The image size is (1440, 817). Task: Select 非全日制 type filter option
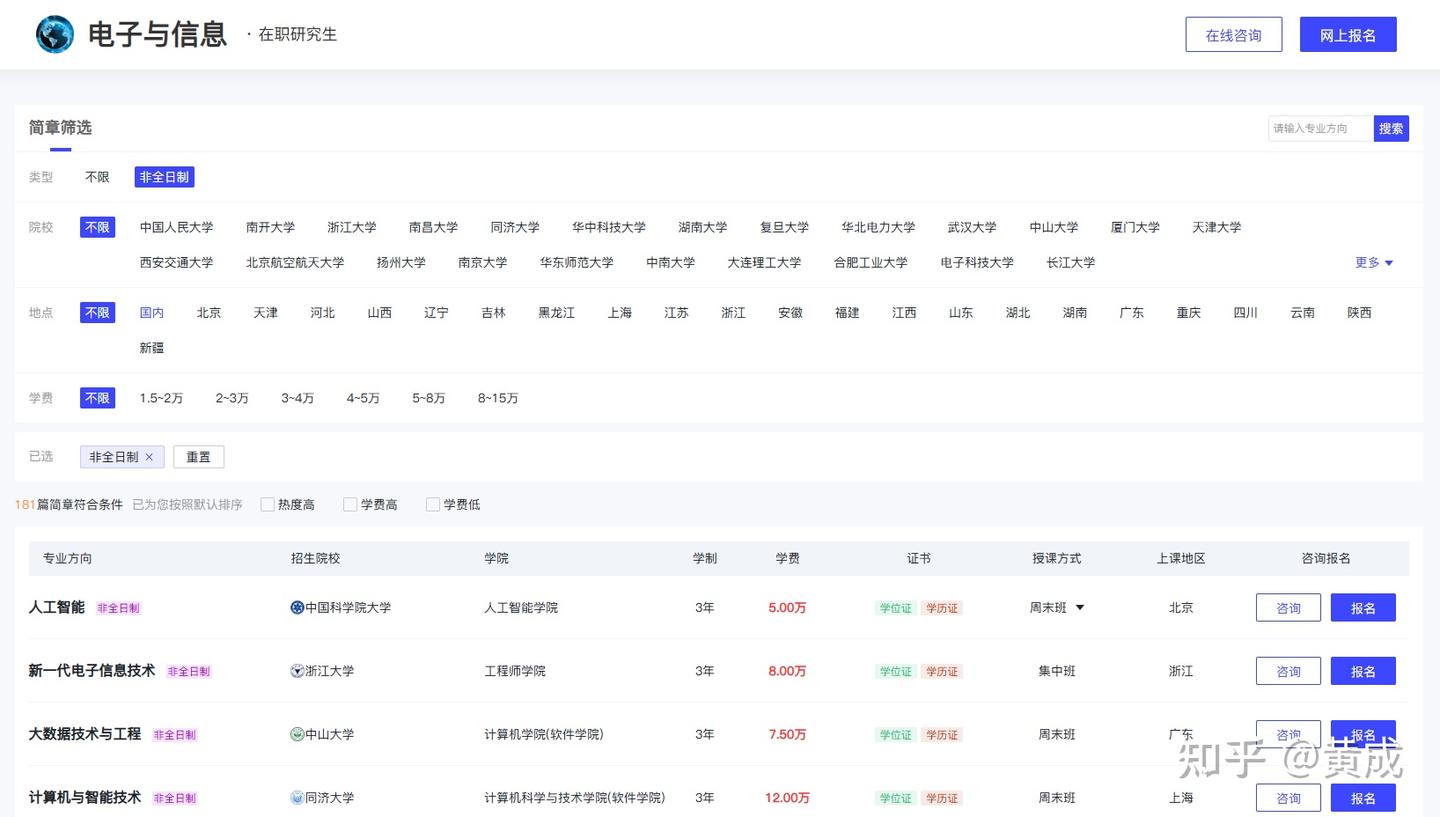[164, 177]
